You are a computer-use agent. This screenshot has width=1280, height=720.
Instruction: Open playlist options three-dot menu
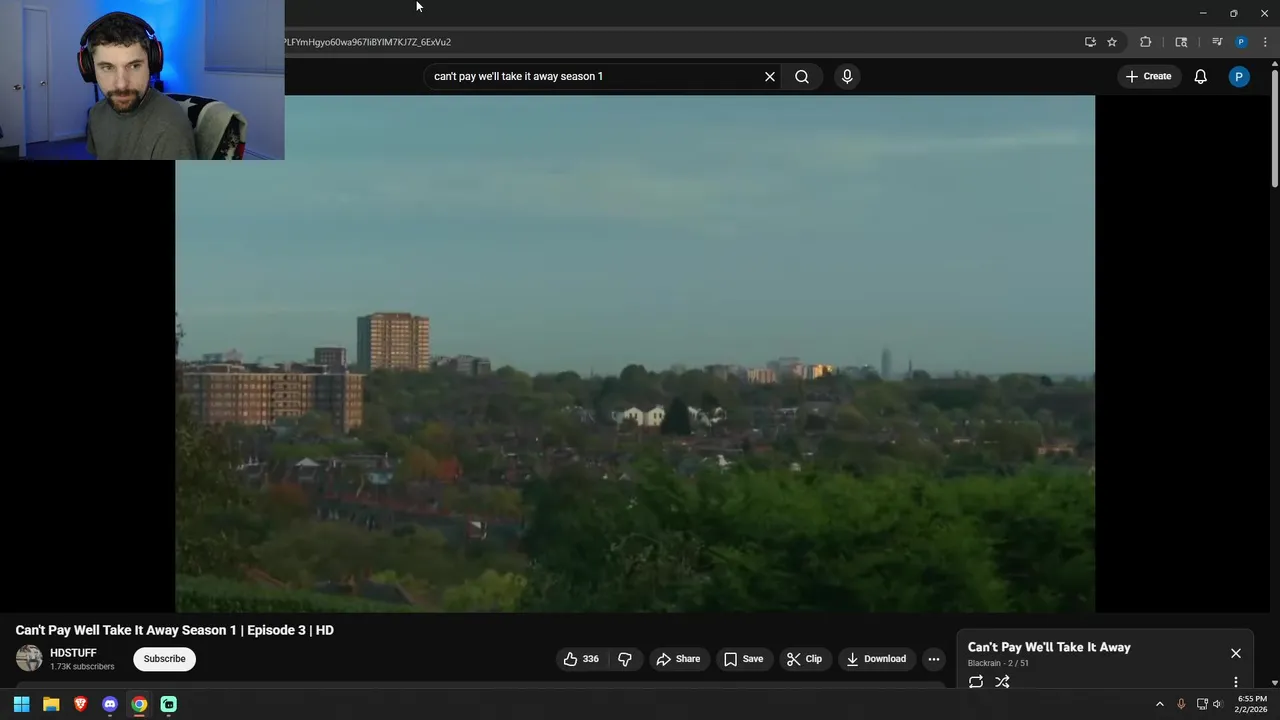pos(1236,682)
